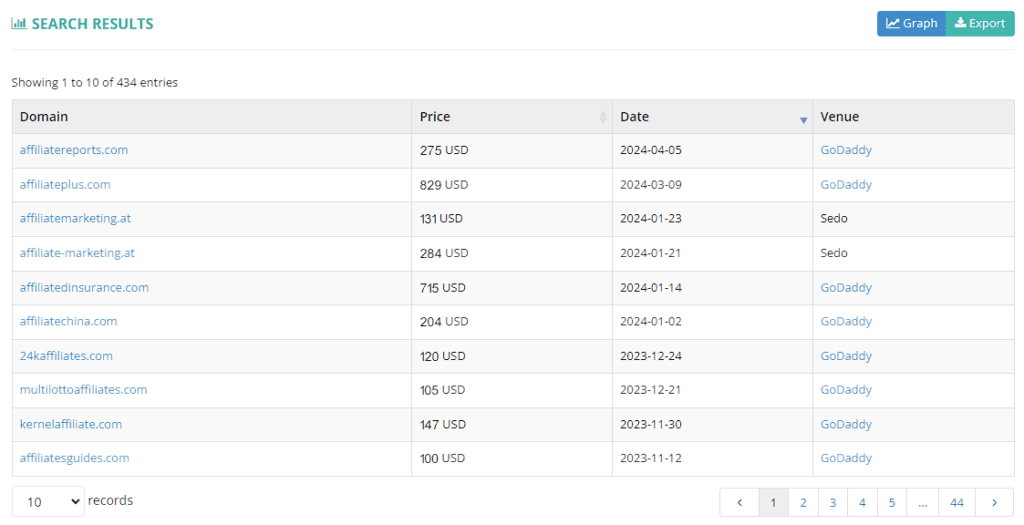Click the date 2024-01-23
The width and height of the screenshot is (1024, 525).
click(x=651, y=219)
